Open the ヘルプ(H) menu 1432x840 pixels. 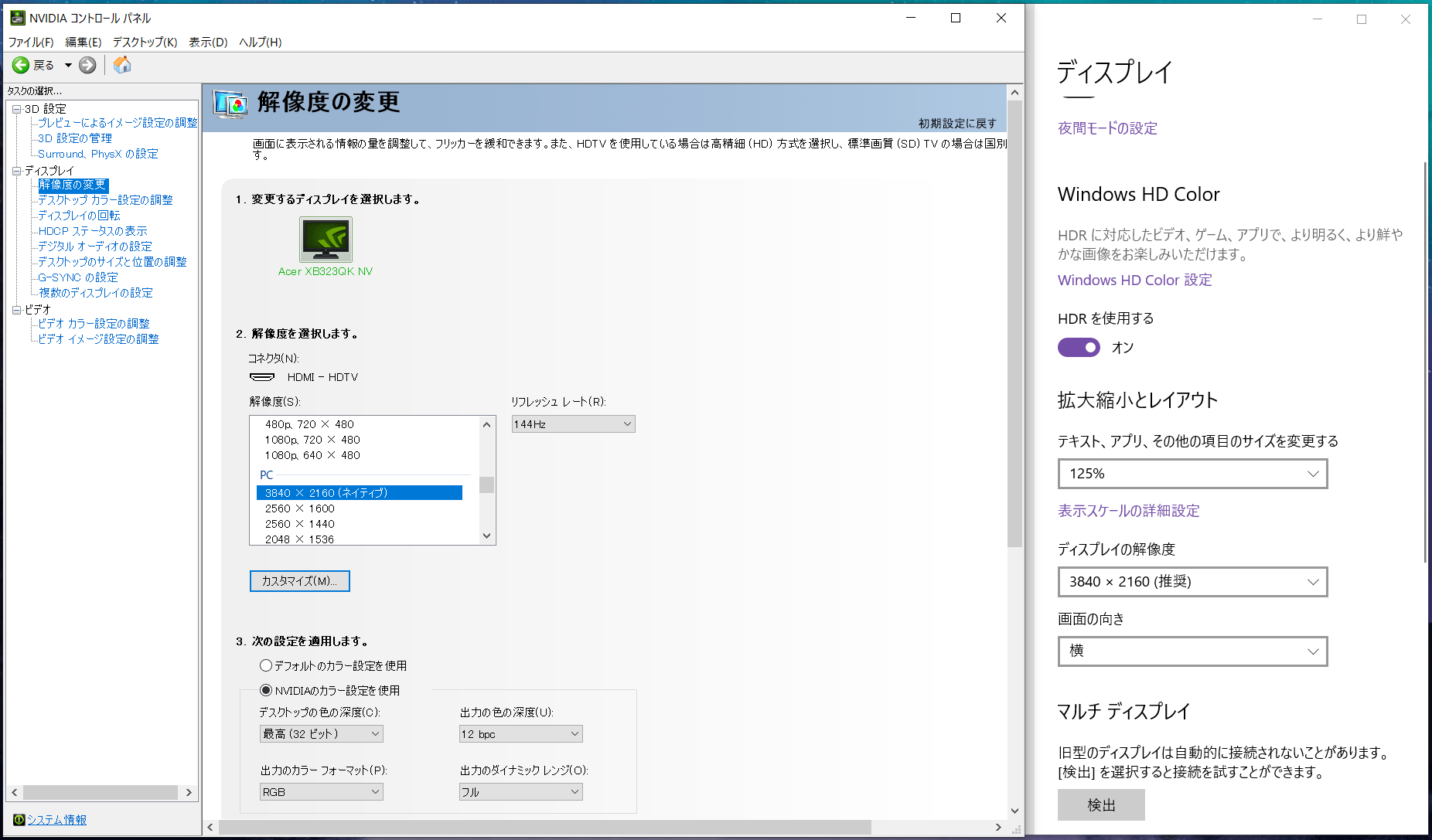[260, 42]
